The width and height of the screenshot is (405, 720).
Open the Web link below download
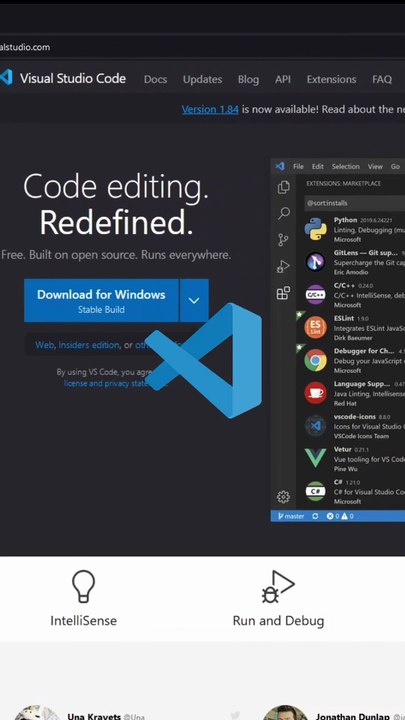[45, 344]
